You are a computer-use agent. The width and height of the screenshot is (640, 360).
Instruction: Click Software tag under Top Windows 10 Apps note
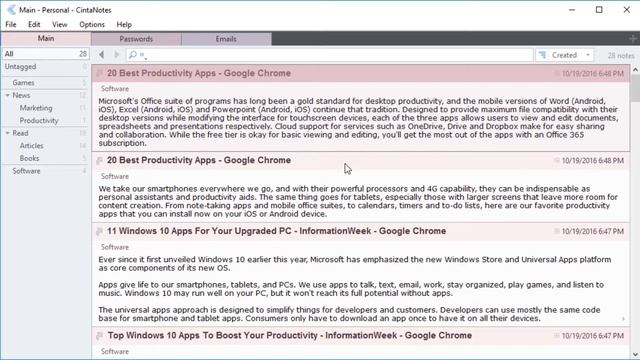pos(115,351)
